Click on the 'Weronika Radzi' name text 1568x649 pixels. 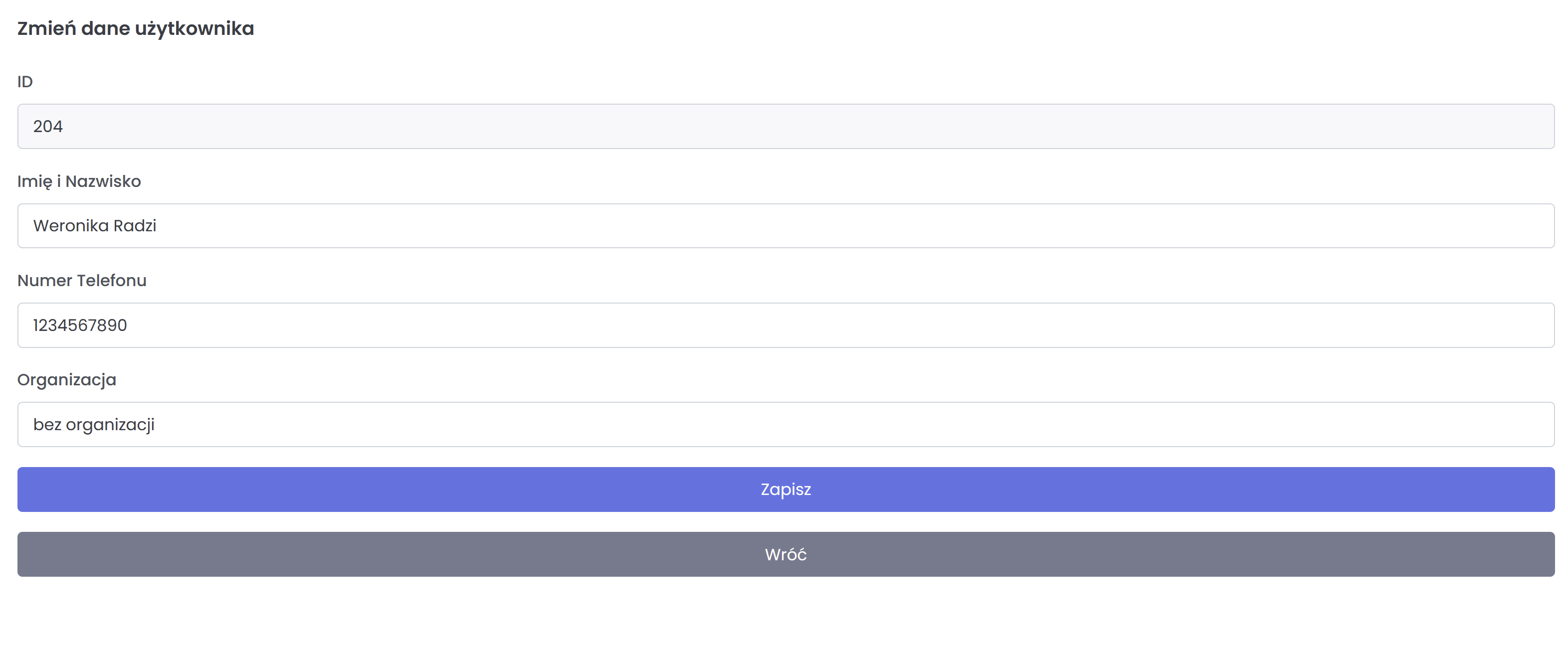[94, 226]
